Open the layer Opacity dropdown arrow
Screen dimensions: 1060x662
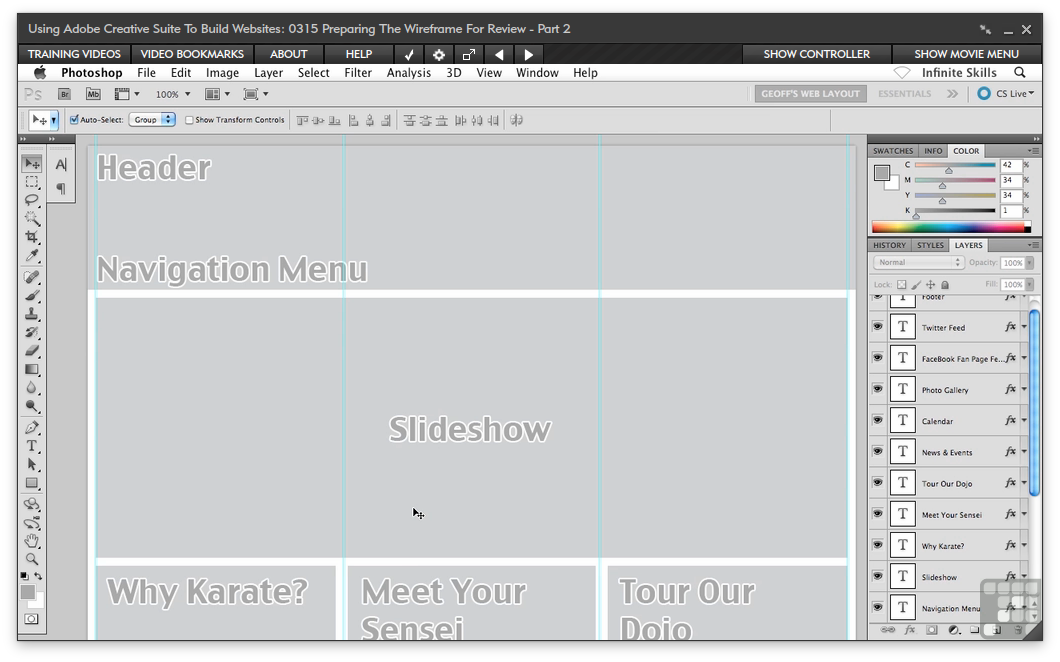tap(1030, 262)
